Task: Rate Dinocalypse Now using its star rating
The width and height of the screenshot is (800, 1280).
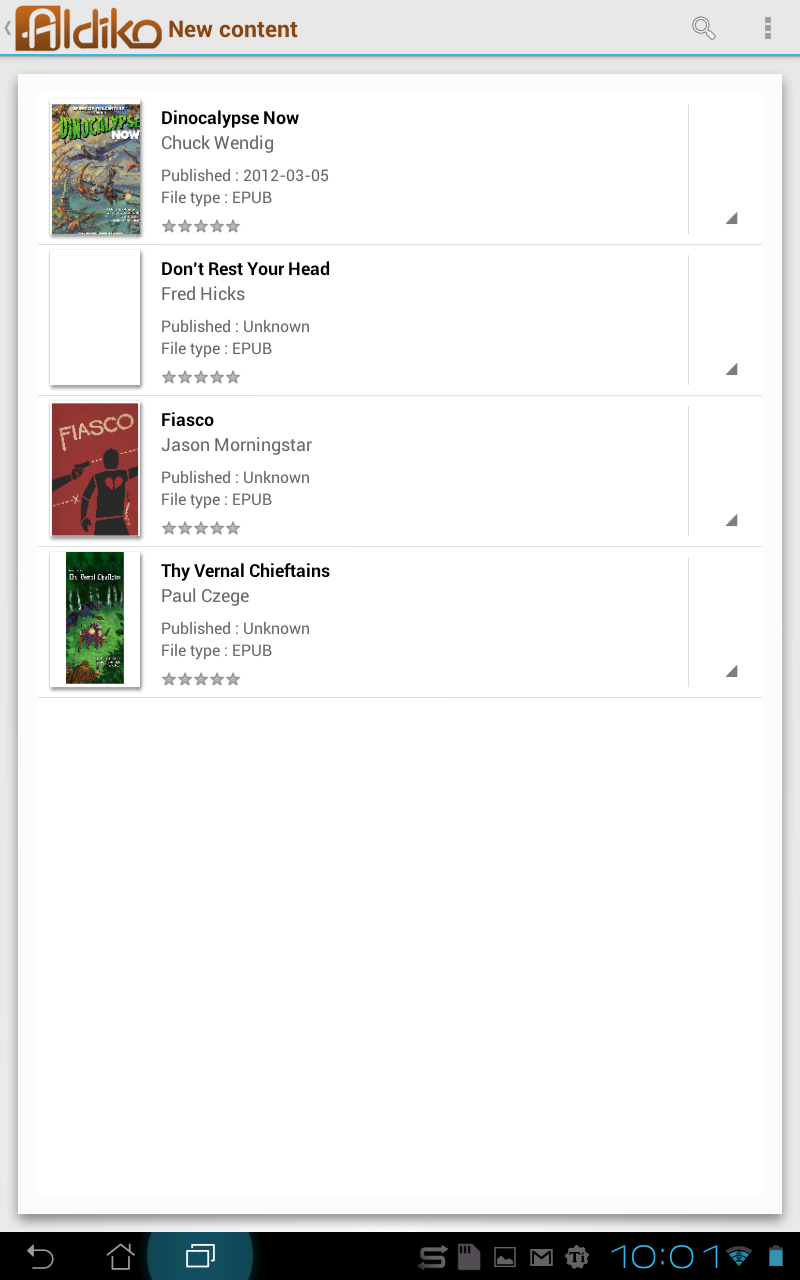Action: 201,226
